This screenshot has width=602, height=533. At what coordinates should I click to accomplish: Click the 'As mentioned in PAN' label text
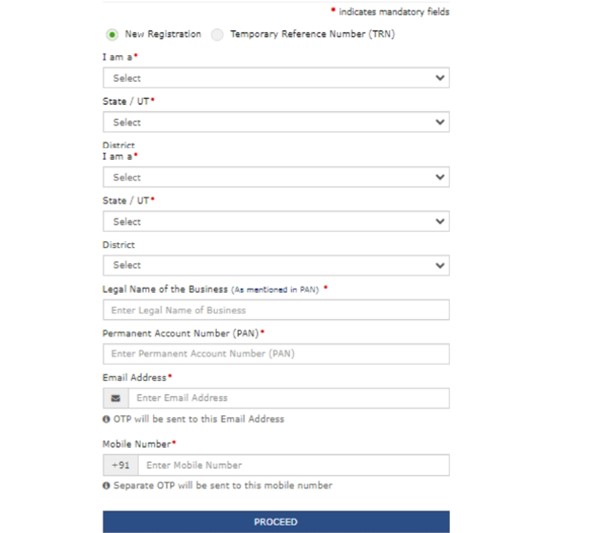pyautogui.click(x=275, y=289)
